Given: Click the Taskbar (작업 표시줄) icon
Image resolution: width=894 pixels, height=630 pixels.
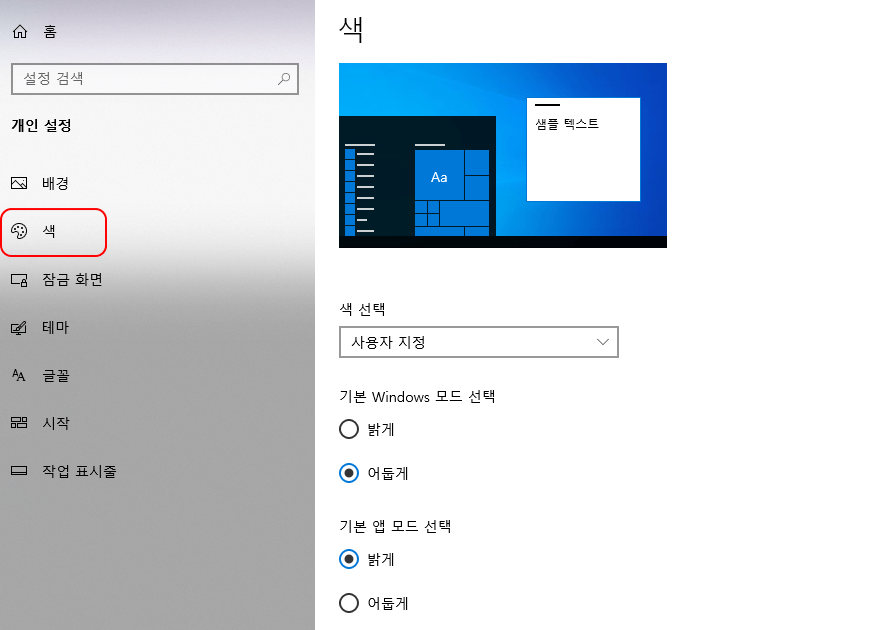Looking at the screenshot, I should tap(19, 471).
